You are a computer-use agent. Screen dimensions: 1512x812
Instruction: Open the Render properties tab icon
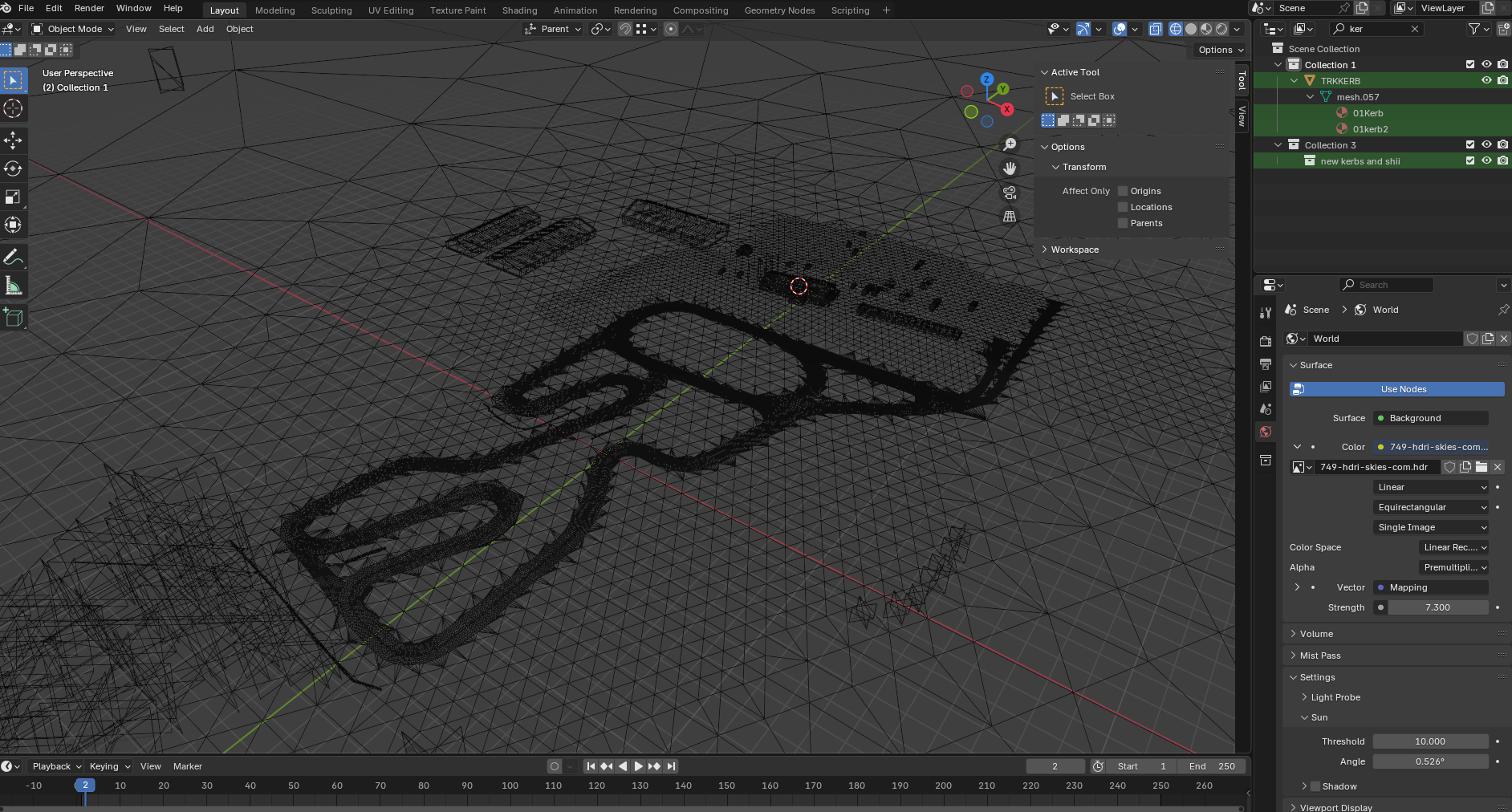pos(1266,341)
